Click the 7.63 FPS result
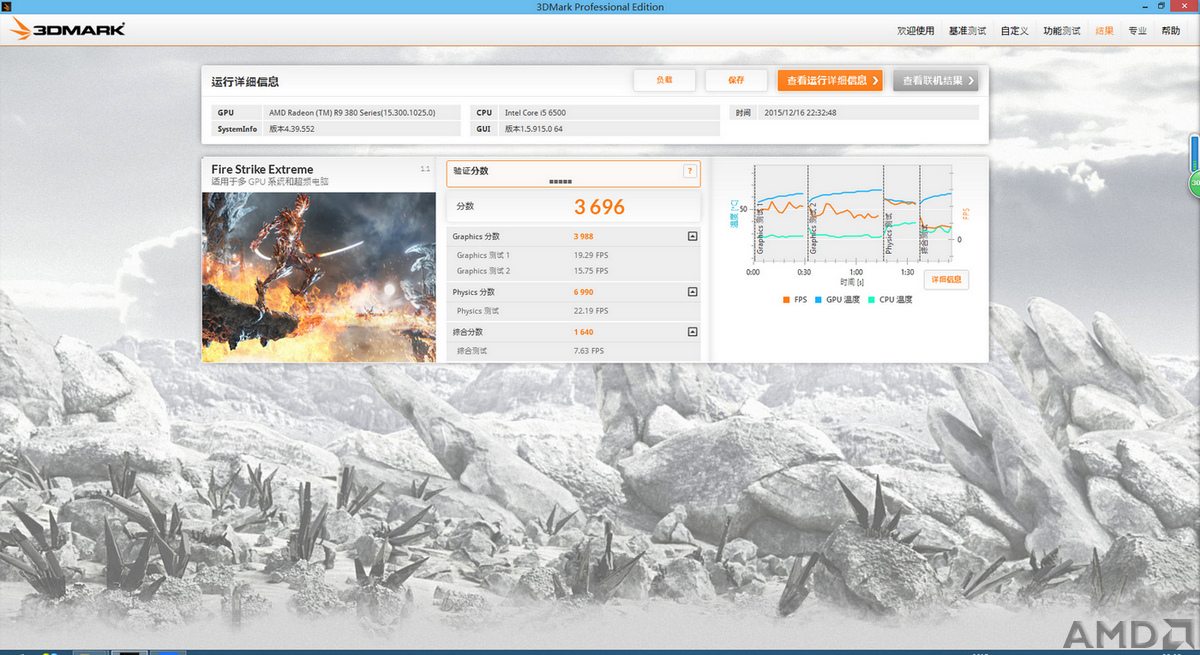1200x655 pixels. click(589, 351)
